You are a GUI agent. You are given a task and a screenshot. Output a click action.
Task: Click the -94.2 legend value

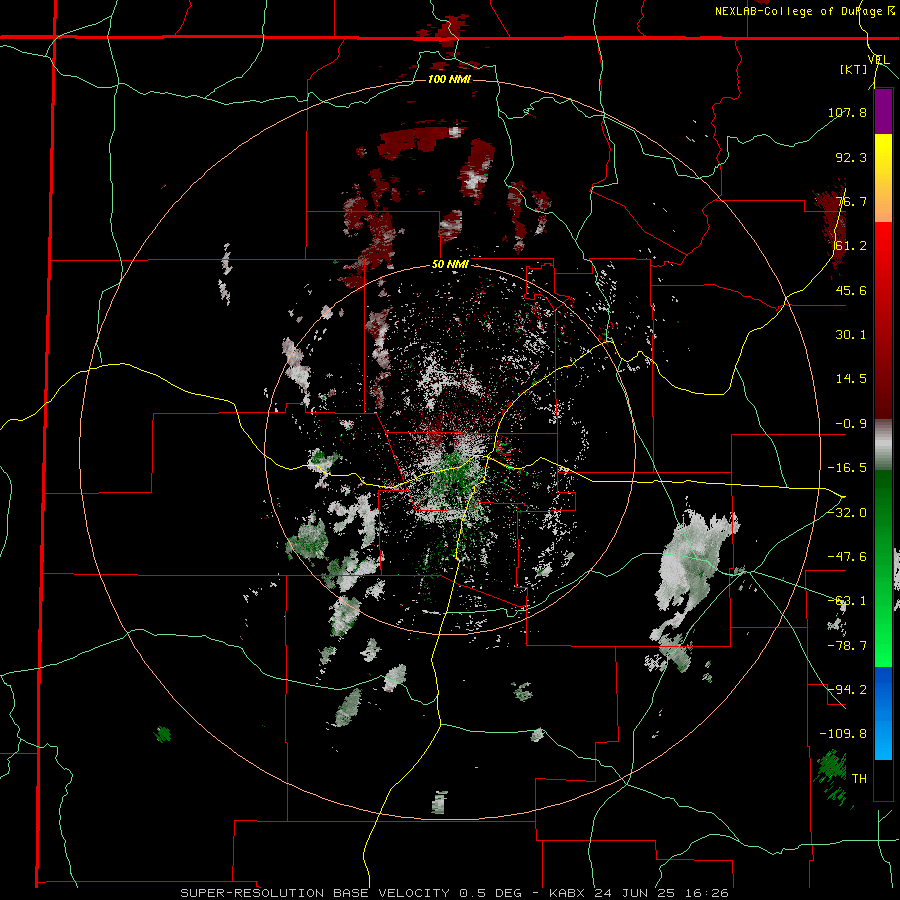(x=847, y=690)
